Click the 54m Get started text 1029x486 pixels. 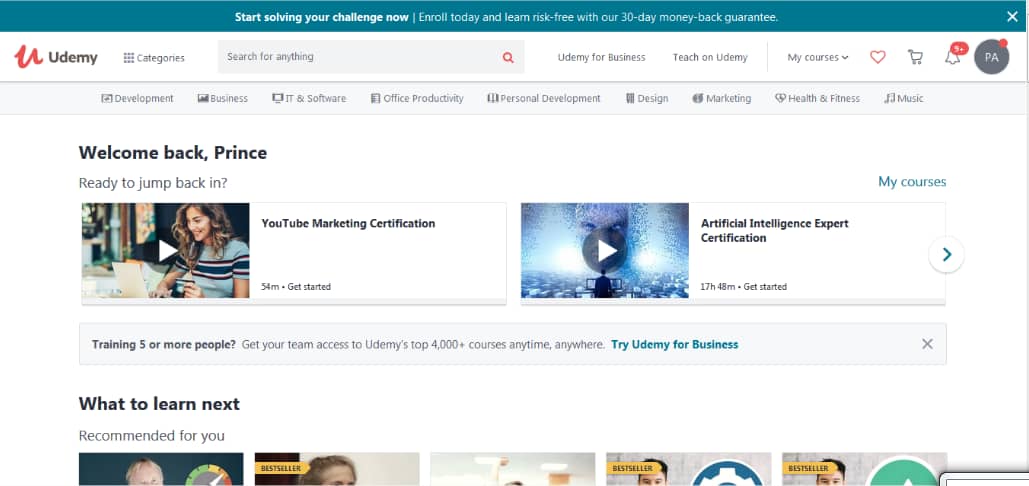(296, 287)
